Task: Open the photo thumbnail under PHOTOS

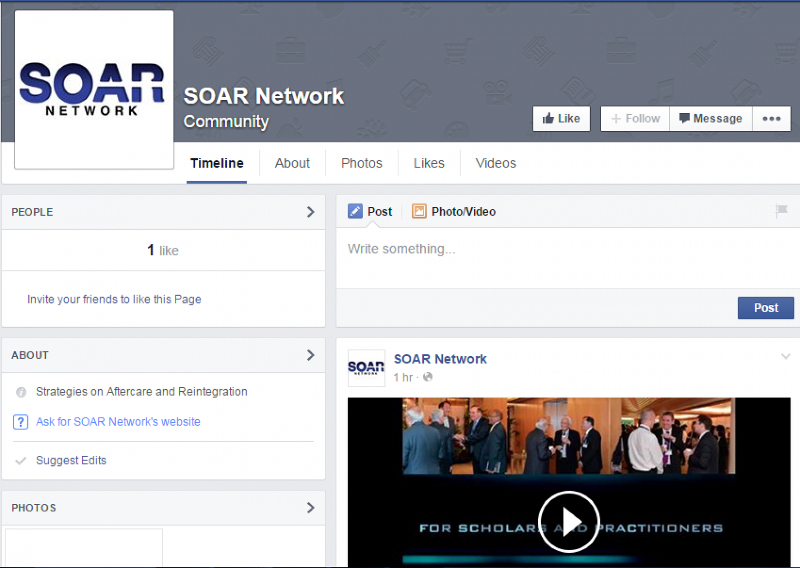Action: pos(84,547)
